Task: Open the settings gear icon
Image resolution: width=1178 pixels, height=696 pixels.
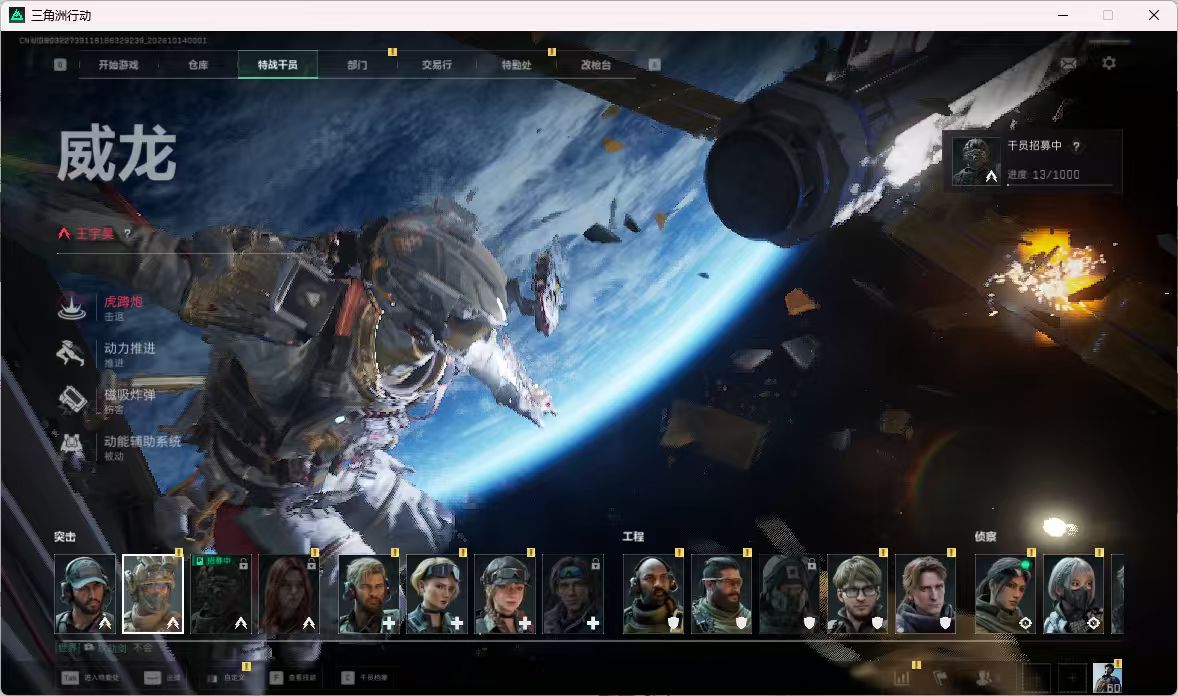Action: click(1109, 63)
